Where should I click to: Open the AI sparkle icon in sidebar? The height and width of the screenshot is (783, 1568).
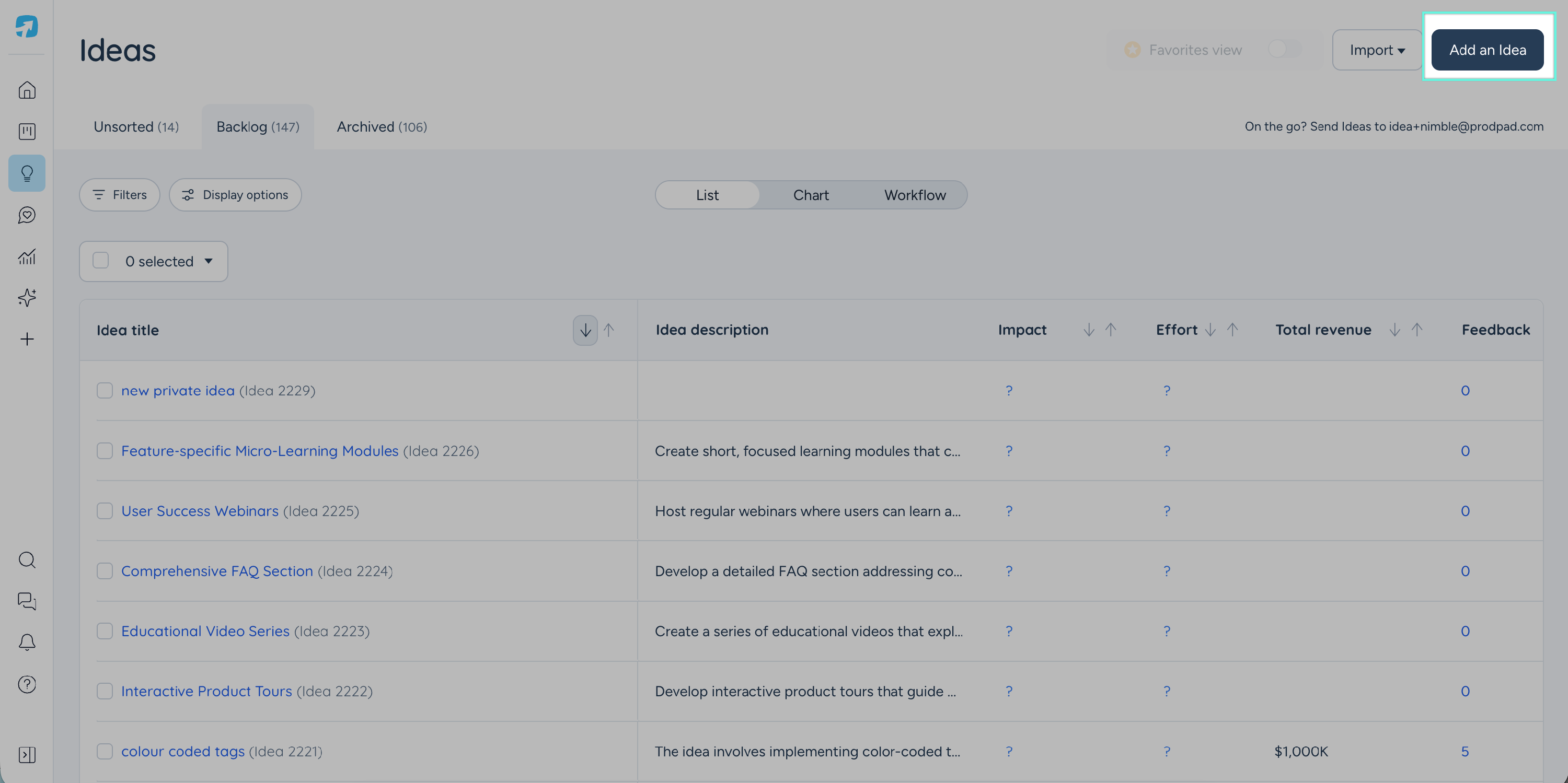[x=27, y=298]
